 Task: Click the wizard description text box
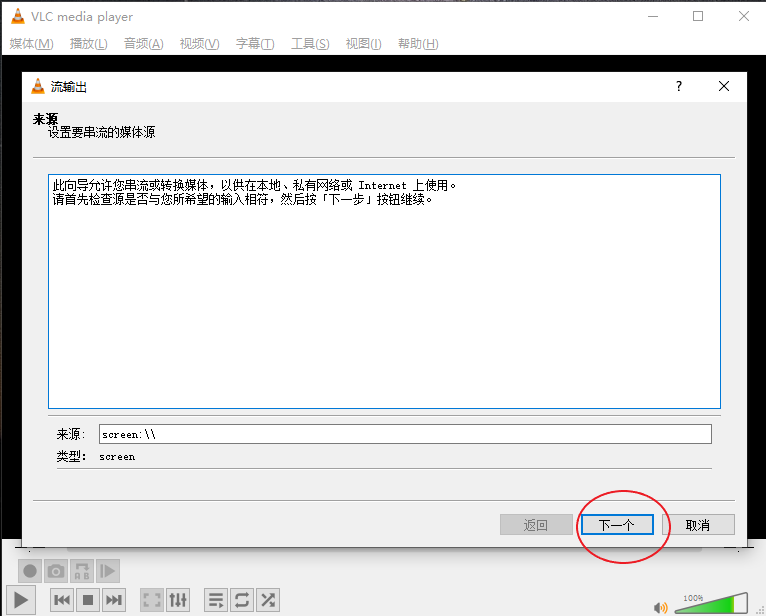(384, 291)
